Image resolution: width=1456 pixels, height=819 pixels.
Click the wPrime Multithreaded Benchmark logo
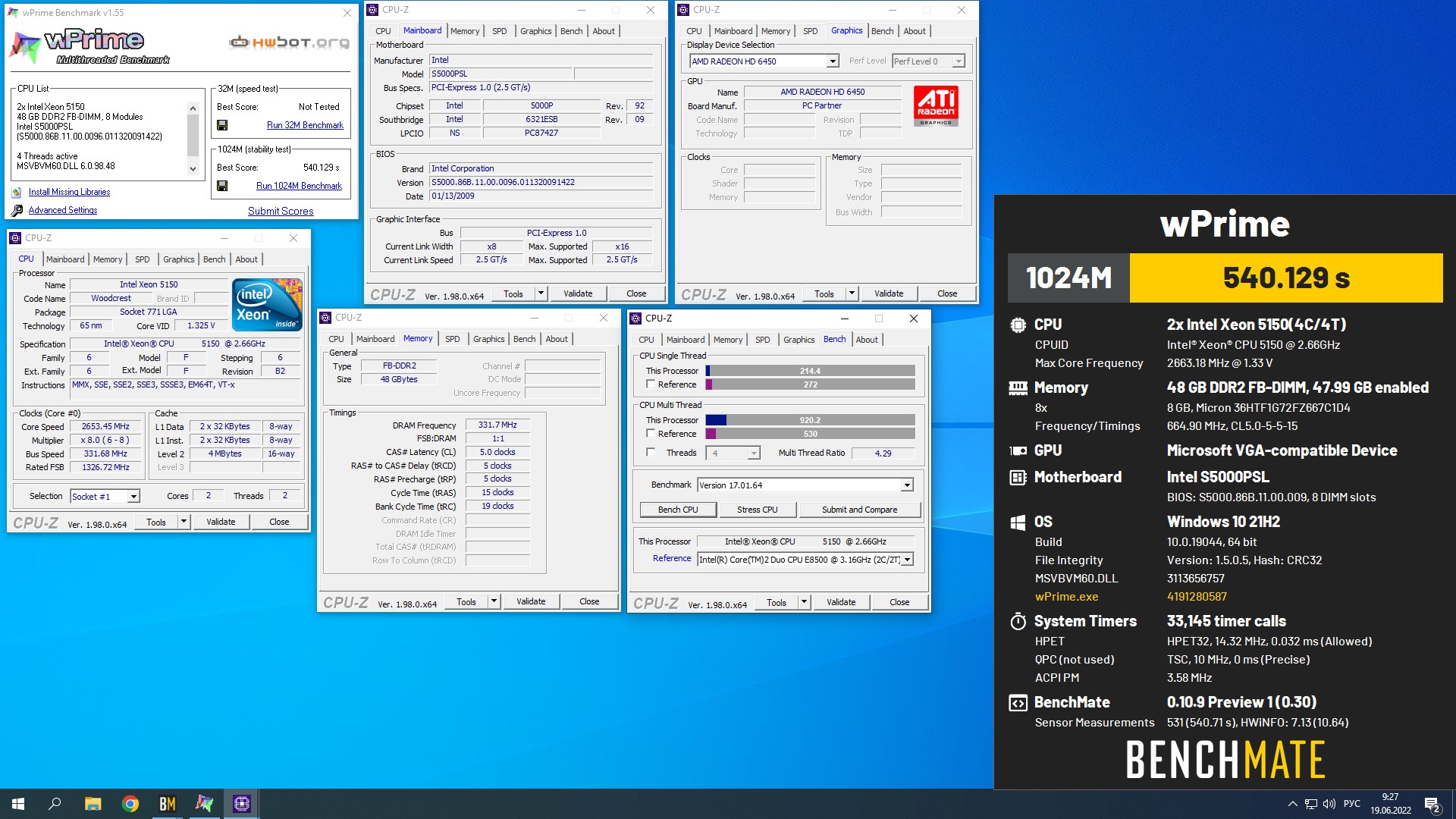[89, 47]
